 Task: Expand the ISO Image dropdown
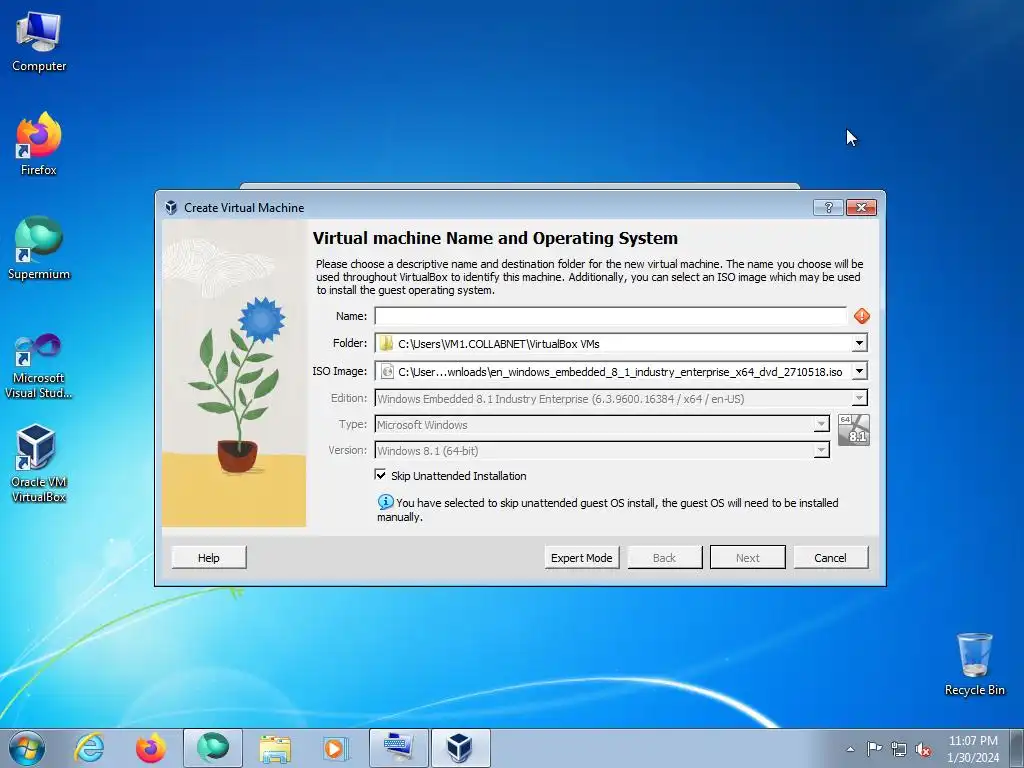pos(859,372)
